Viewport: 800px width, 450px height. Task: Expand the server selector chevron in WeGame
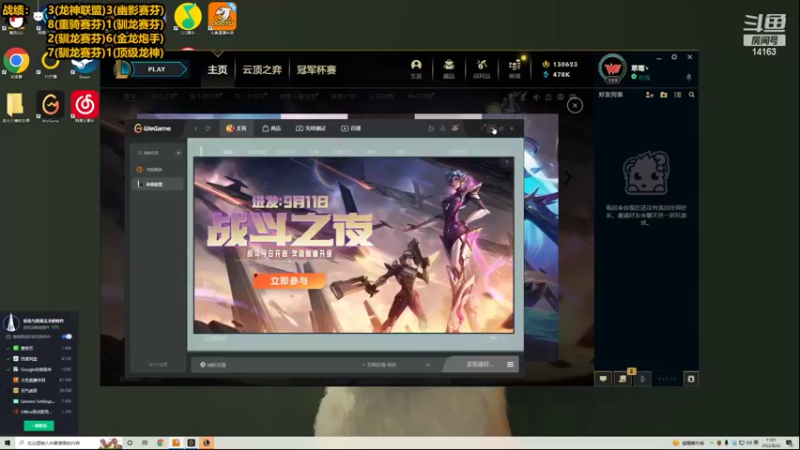pos(428,365)
